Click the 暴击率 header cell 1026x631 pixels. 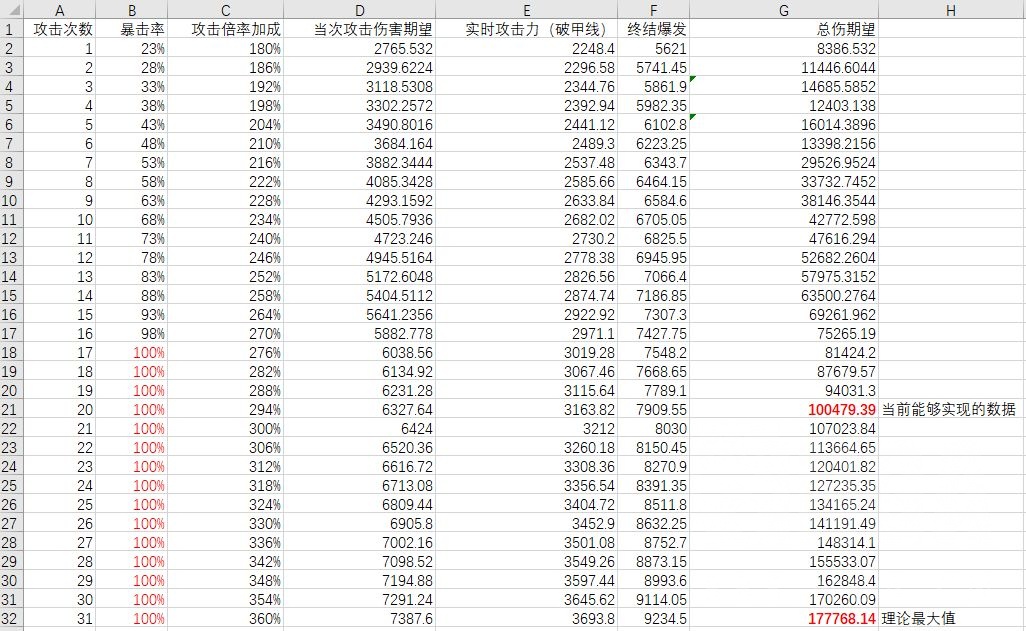coord(132,29)
